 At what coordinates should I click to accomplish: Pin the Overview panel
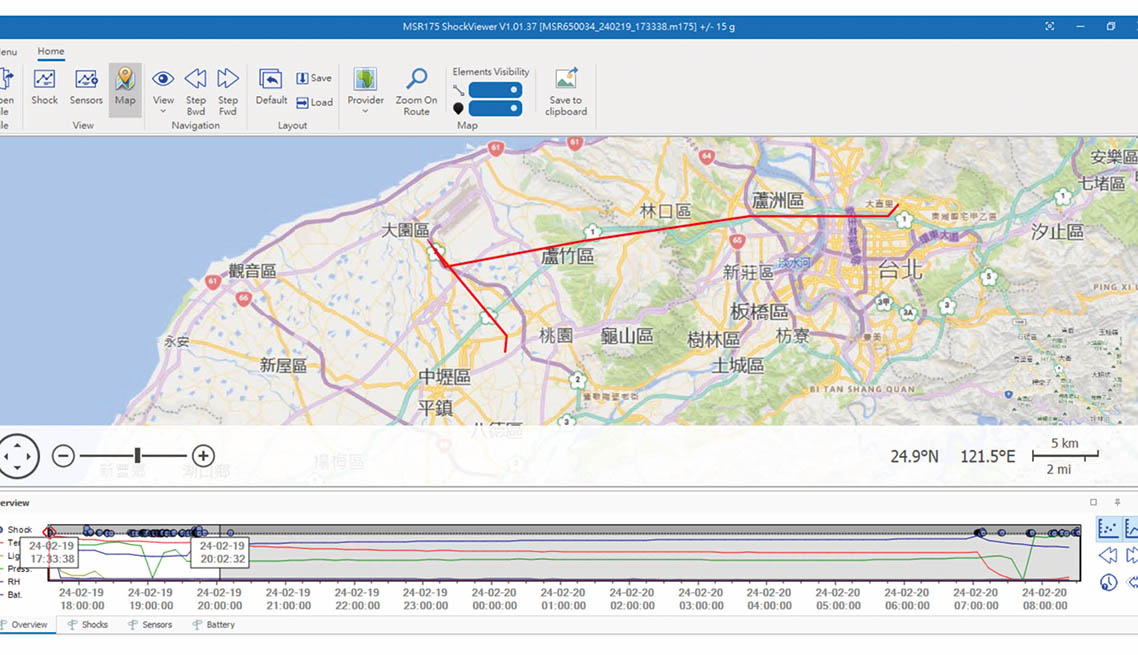[x=1117, y=502]
